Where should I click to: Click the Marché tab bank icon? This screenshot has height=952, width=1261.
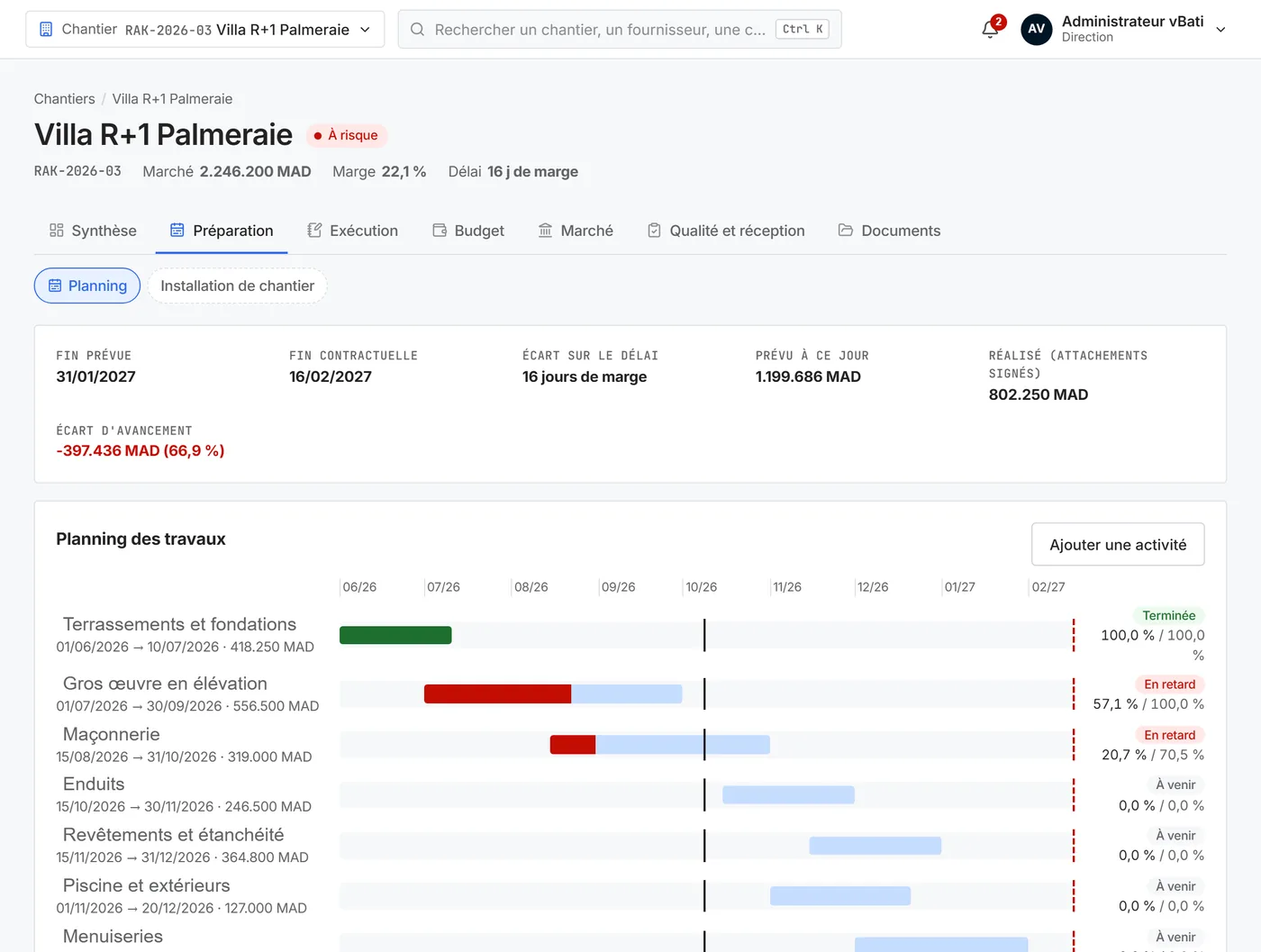tap(545, 231)
